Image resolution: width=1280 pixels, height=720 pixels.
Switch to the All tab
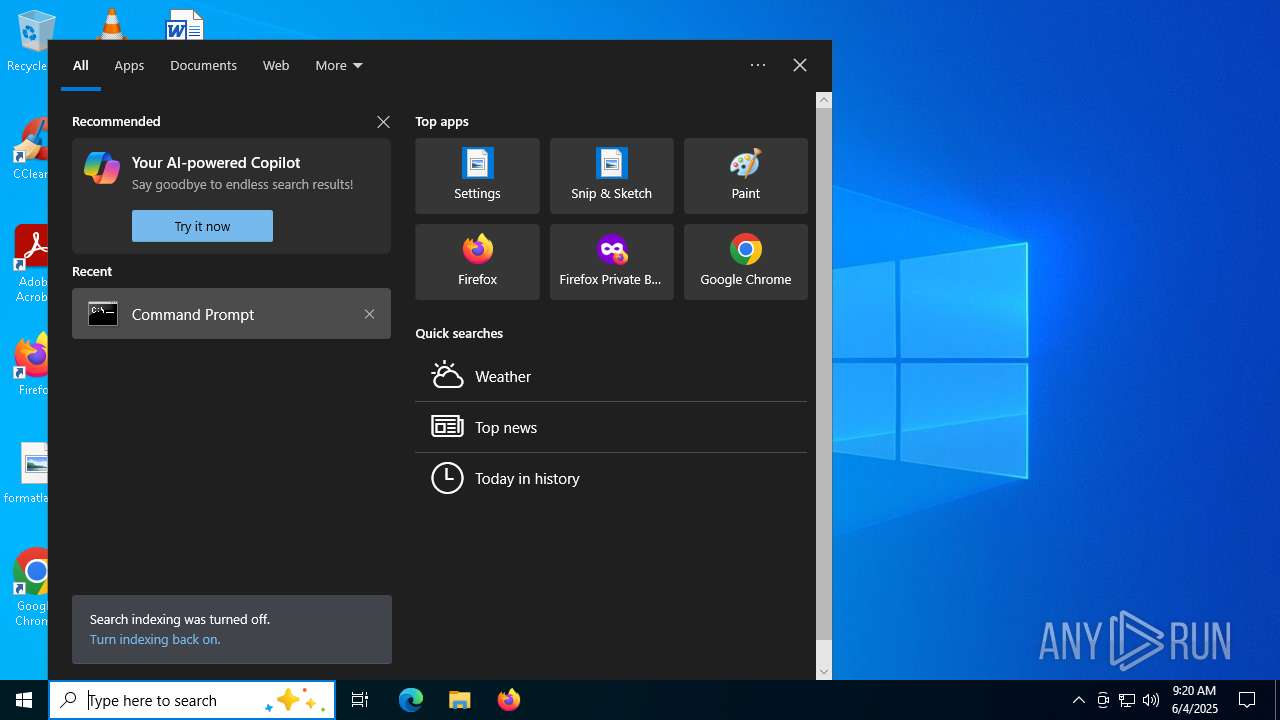tap(81, 65)
